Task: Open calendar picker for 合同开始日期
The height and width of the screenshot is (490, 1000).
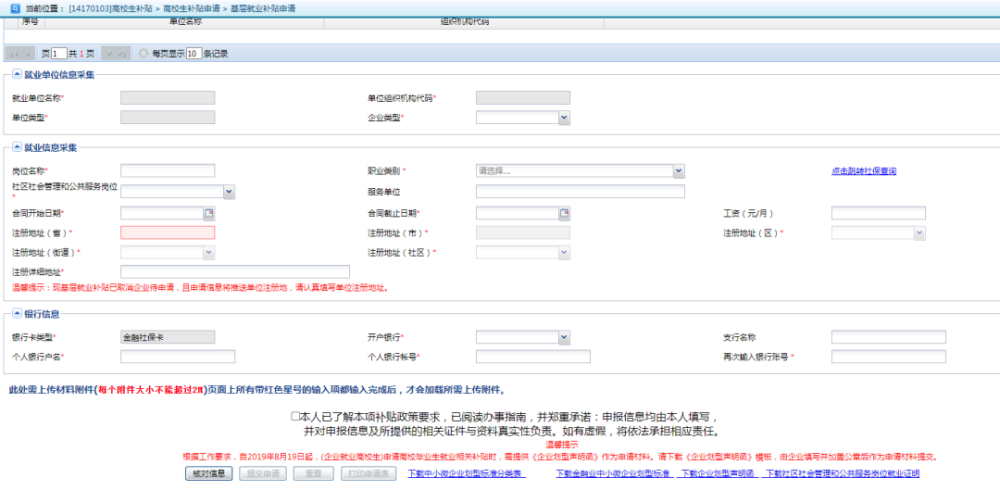Action: click(x=209, y=213)
